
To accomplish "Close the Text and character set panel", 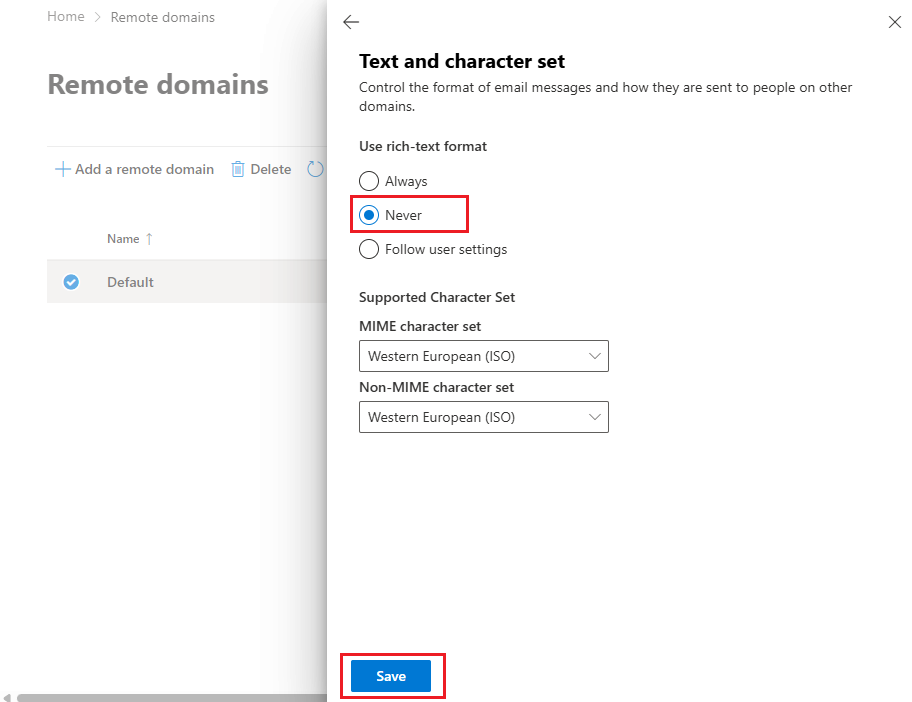I will click(x=895, y=22).
